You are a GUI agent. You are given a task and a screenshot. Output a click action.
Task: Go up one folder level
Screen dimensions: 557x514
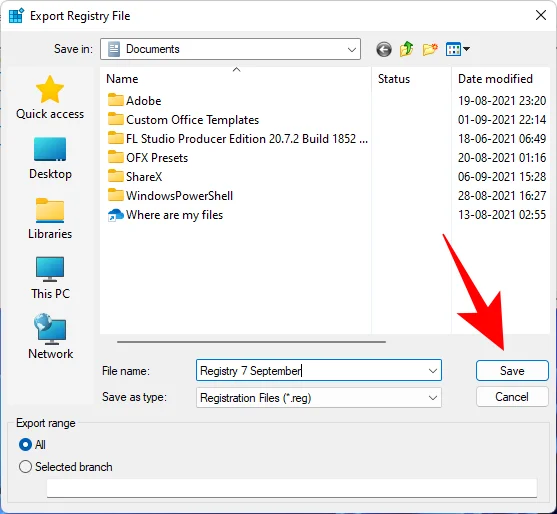pos(406,49)
